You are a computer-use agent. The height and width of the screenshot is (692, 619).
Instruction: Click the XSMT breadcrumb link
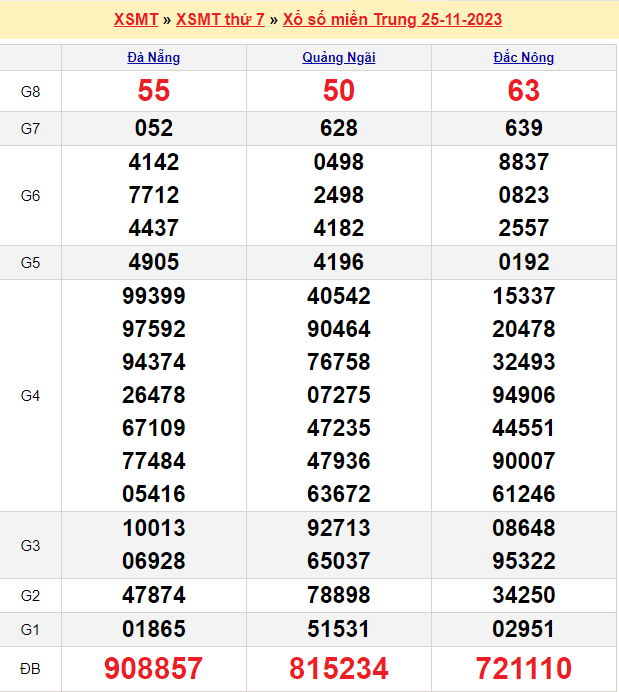point(135,20)
